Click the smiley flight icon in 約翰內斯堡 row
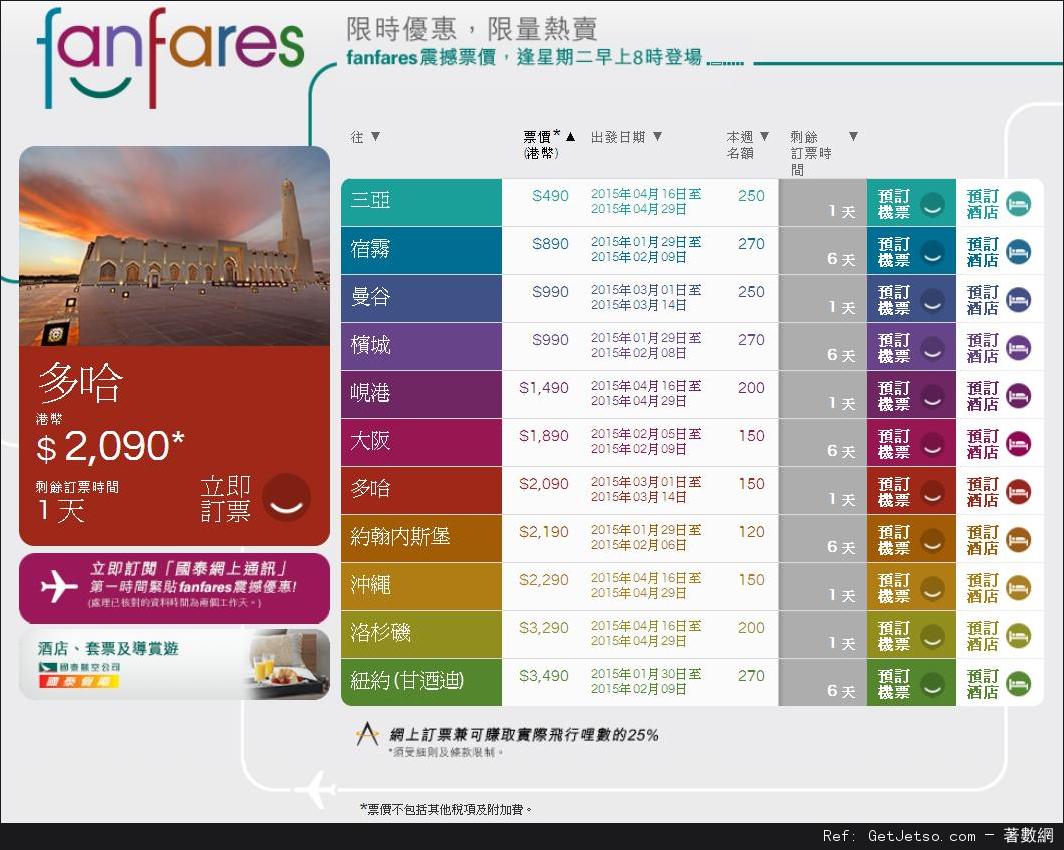Image resolution: width=1064 pixels, height=850 pixels. tap(932, 541)
